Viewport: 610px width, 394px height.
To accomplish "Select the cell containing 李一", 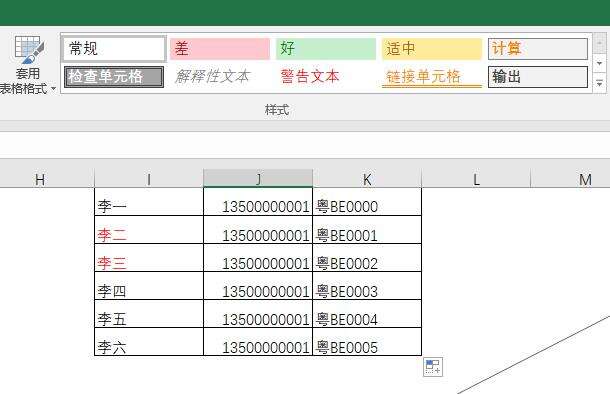I will tap(149, 201).
